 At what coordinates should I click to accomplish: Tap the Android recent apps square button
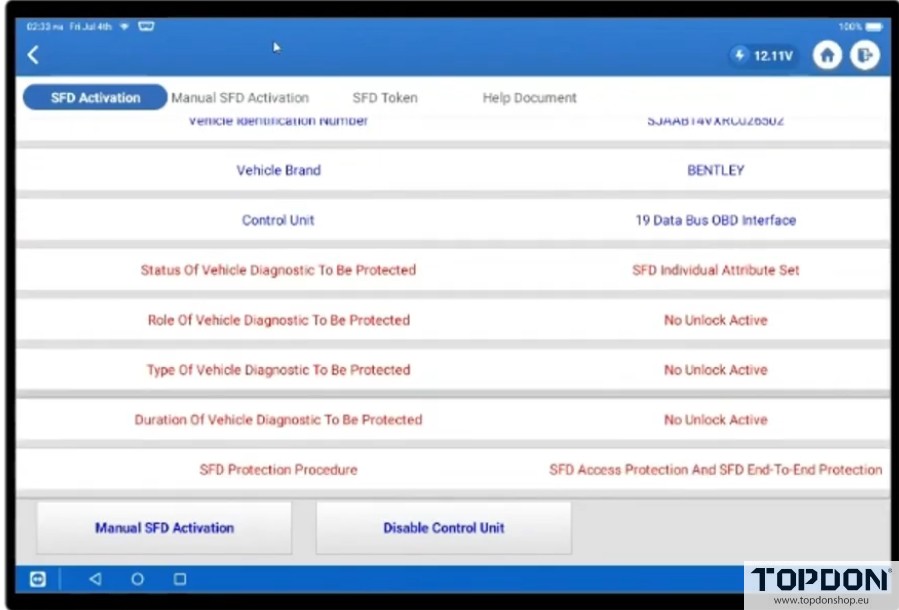pyautogui.click(x=180, y=578)
